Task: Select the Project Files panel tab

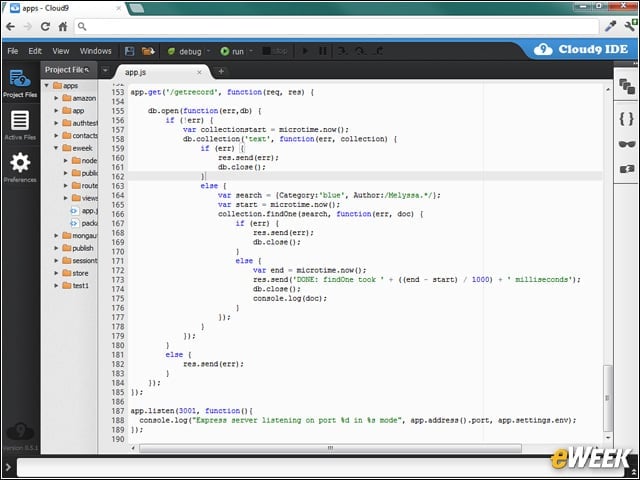Action: tap(68, 70)
